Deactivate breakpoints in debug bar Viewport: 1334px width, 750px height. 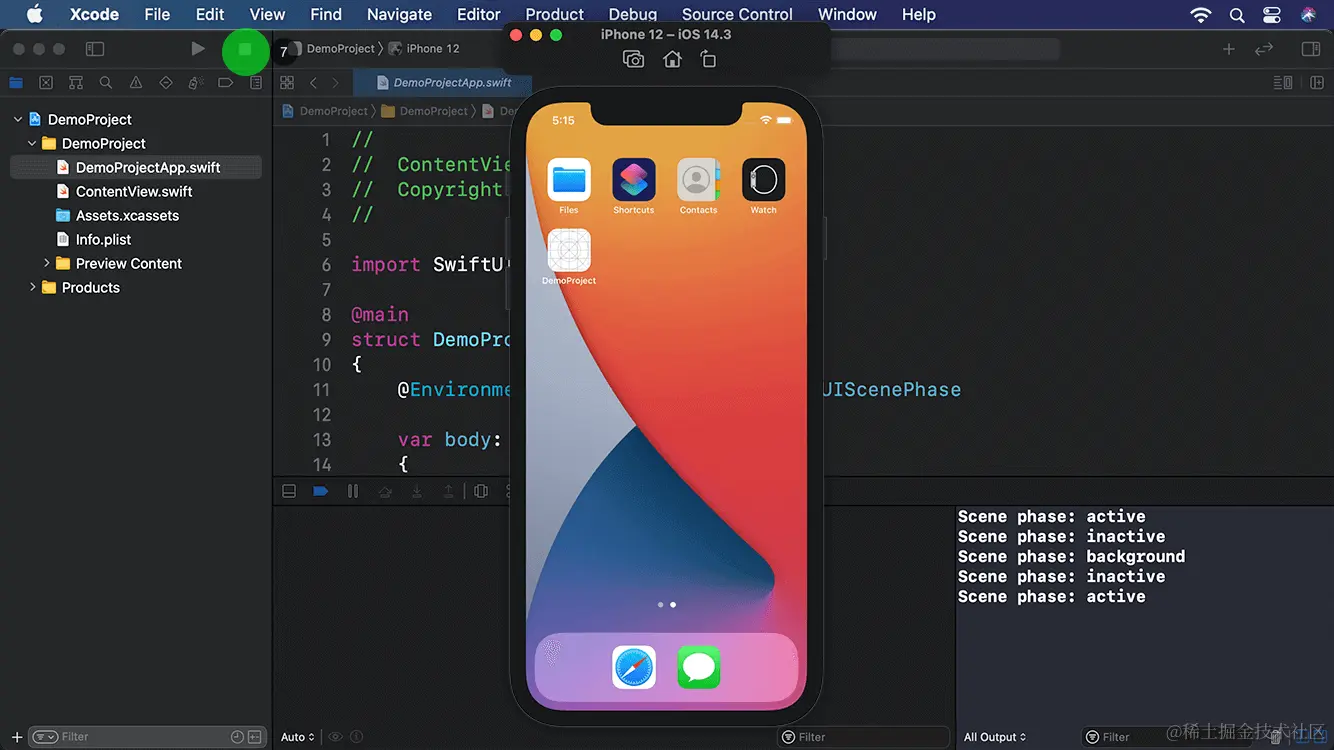click(x=321, y=491)
